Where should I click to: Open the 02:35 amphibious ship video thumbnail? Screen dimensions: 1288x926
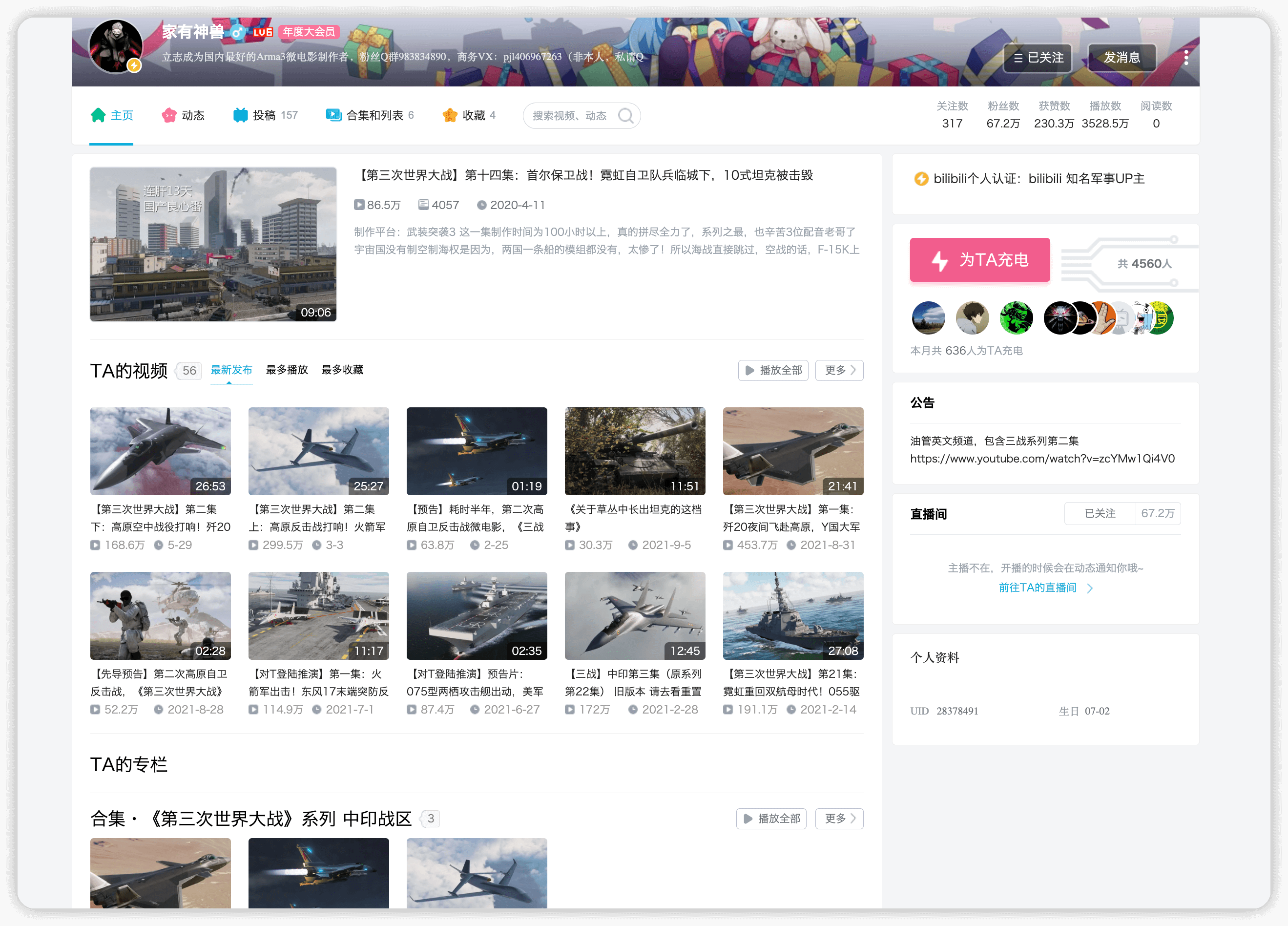point(477,616)
